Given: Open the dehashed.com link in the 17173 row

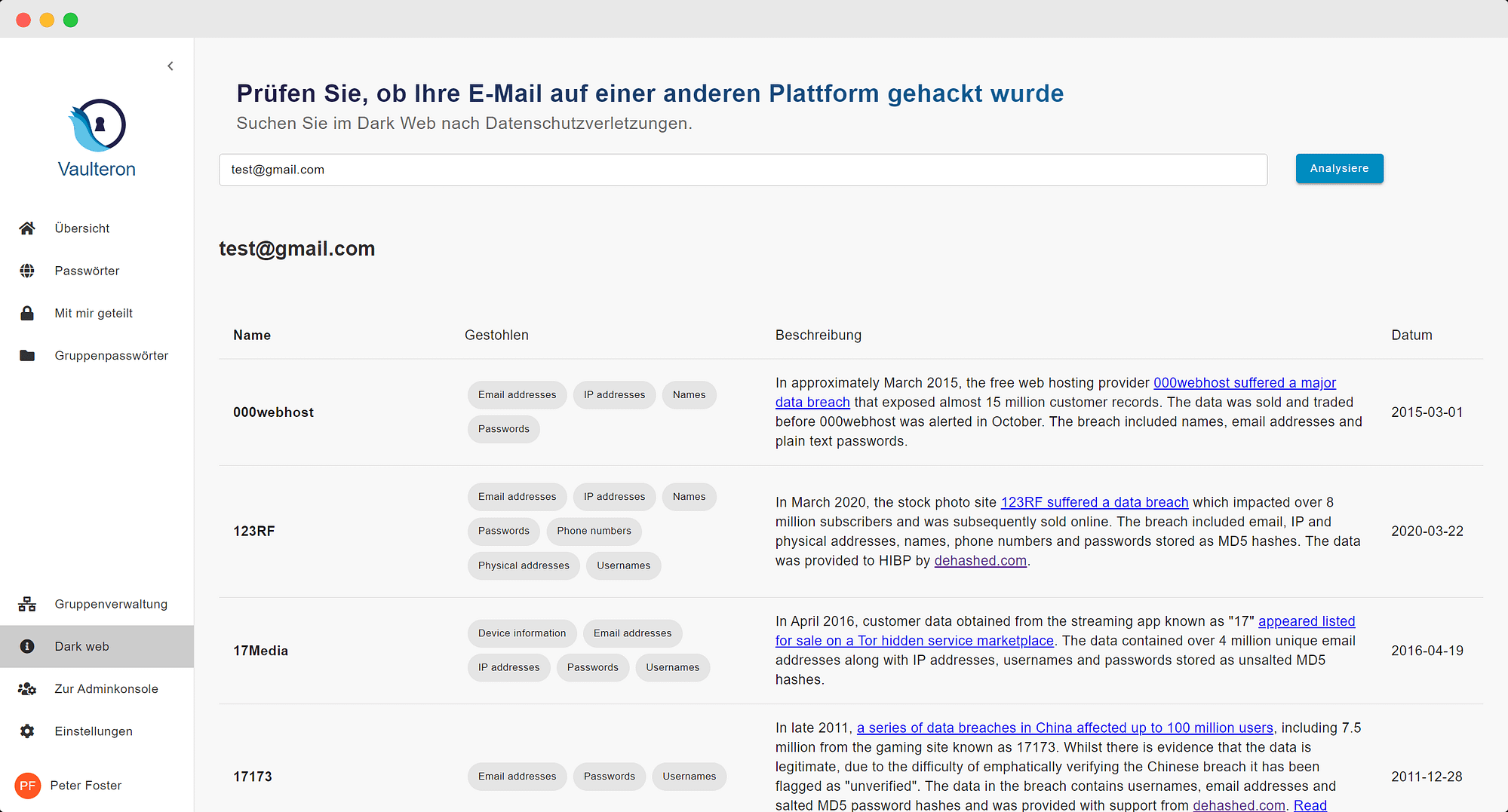Looking at the screenshot, I should tap(1239, 805).
